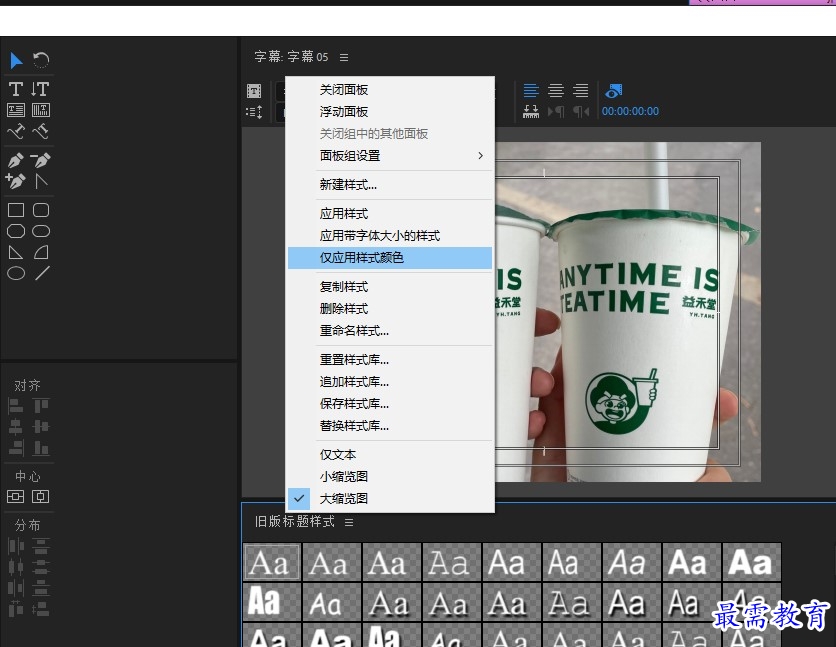Click the tea cup image in title preview
Screen dimensions: 836x647
click(x=628, y=312)
